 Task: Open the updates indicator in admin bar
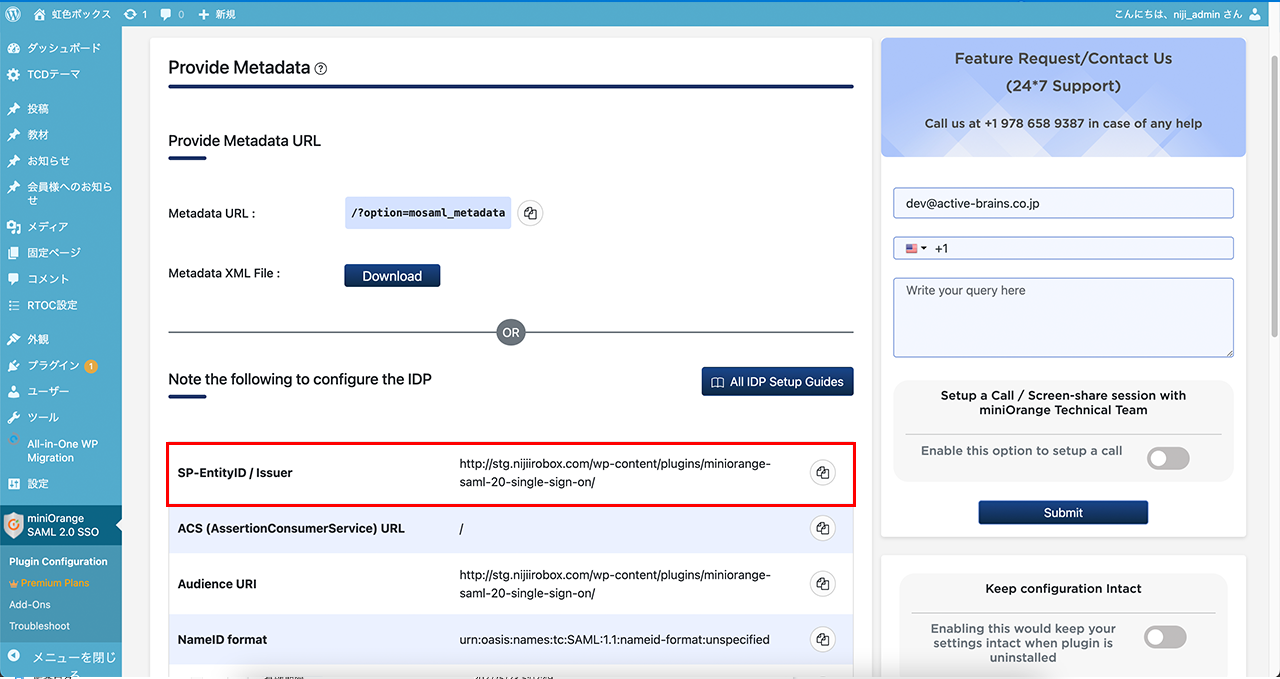pos(136,14)
